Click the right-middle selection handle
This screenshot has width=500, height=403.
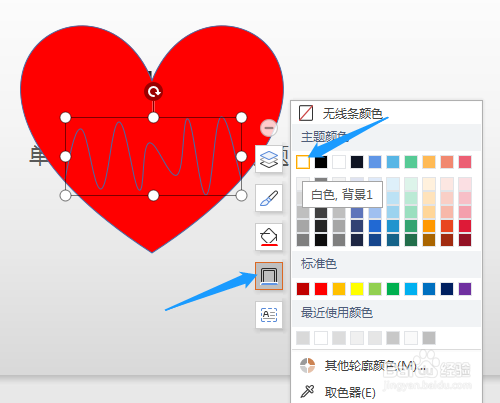(x=241, y=156)
